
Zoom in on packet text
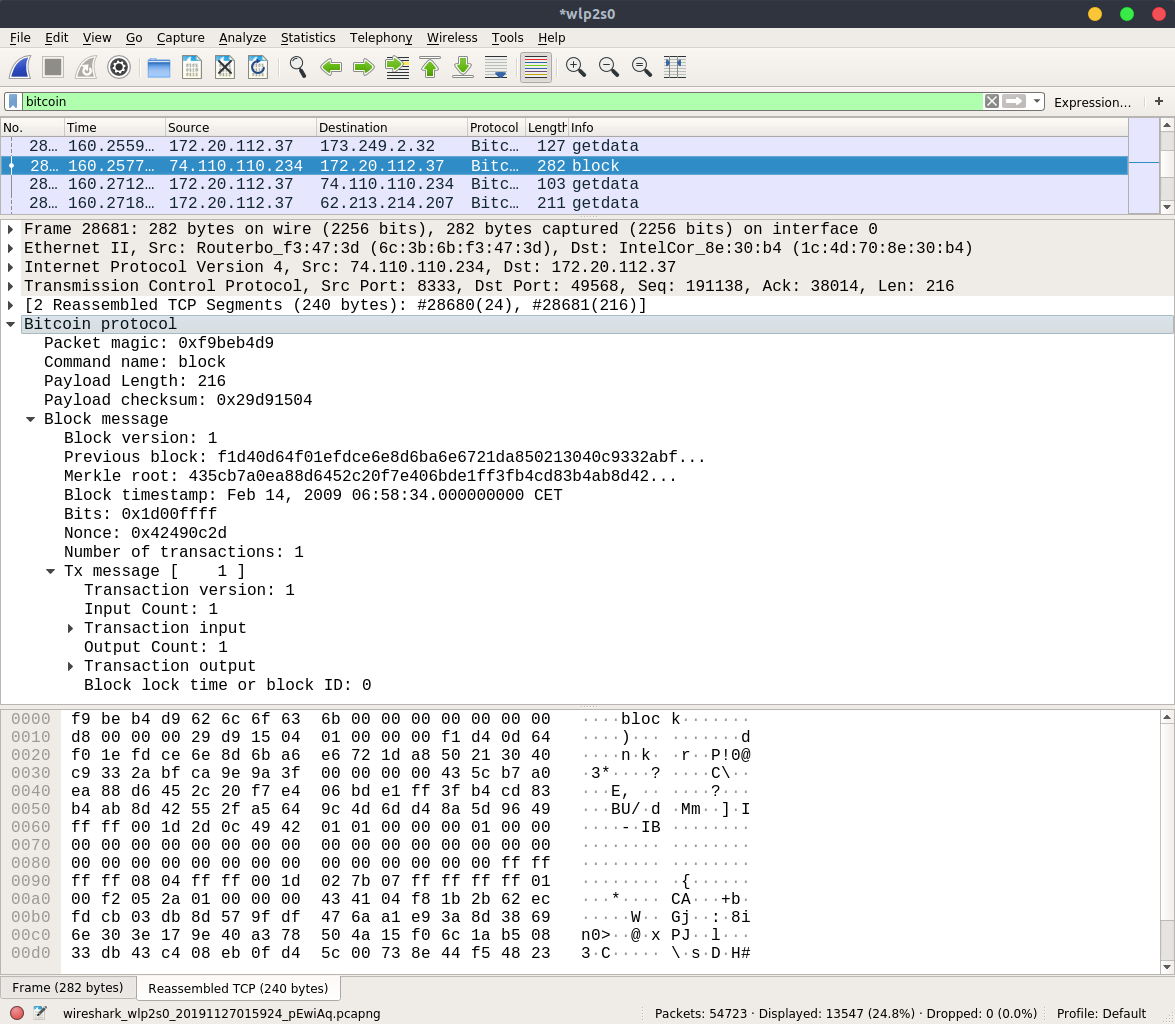click(576, 67)
